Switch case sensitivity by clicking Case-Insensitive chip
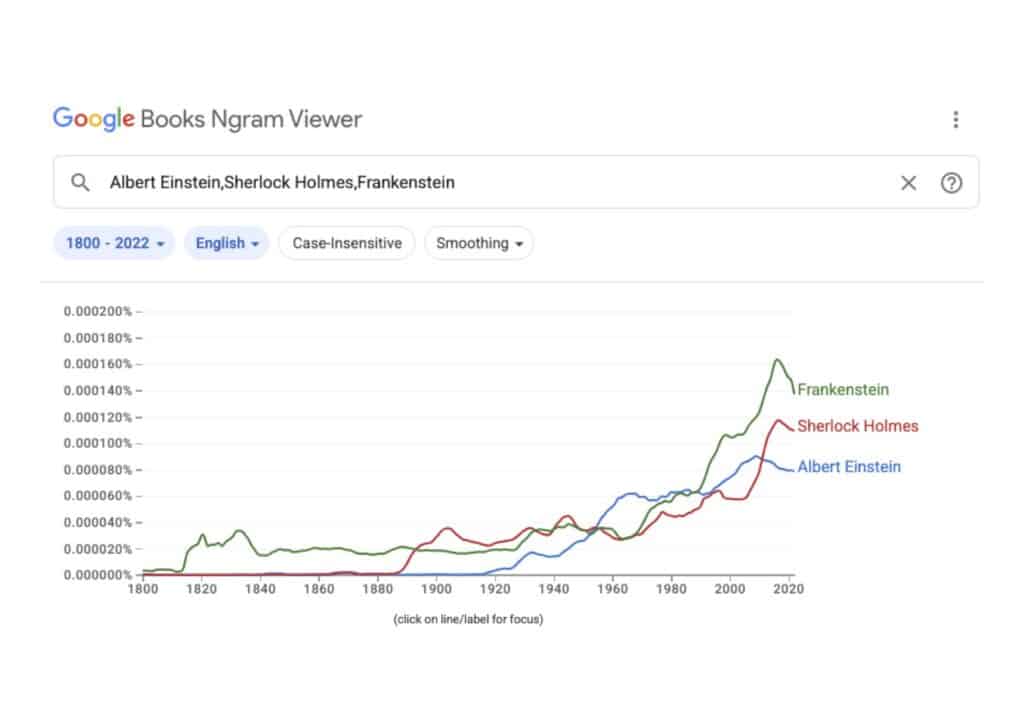This screenshot has height=723, width=1024. pos(346,243)
